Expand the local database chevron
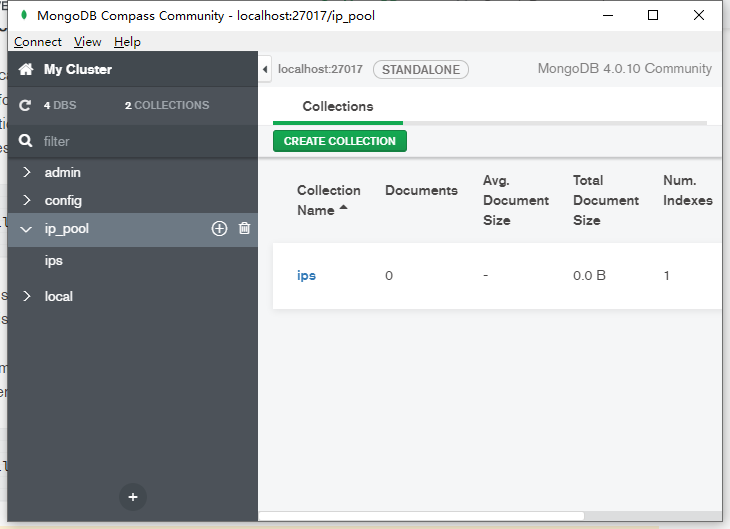Image resolution: width=730 pixels, height=529 pixels. (x=27, y=296)
